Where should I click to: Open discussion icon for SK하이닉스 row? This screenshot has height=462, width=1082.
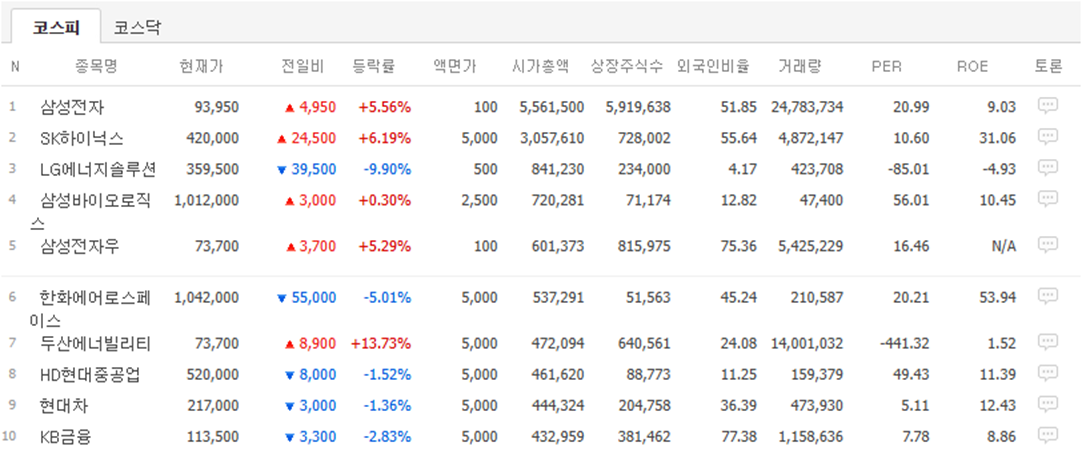1047,137
